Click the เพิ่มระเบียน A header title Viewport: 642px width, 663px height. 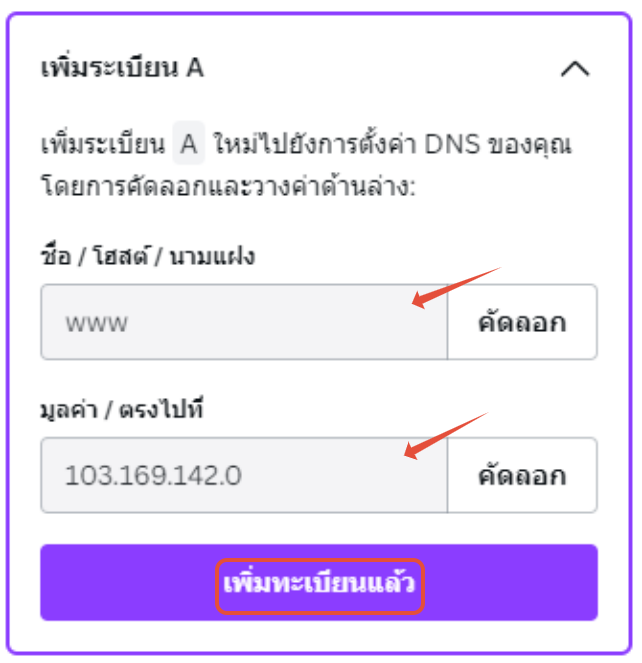pos(122,68)
